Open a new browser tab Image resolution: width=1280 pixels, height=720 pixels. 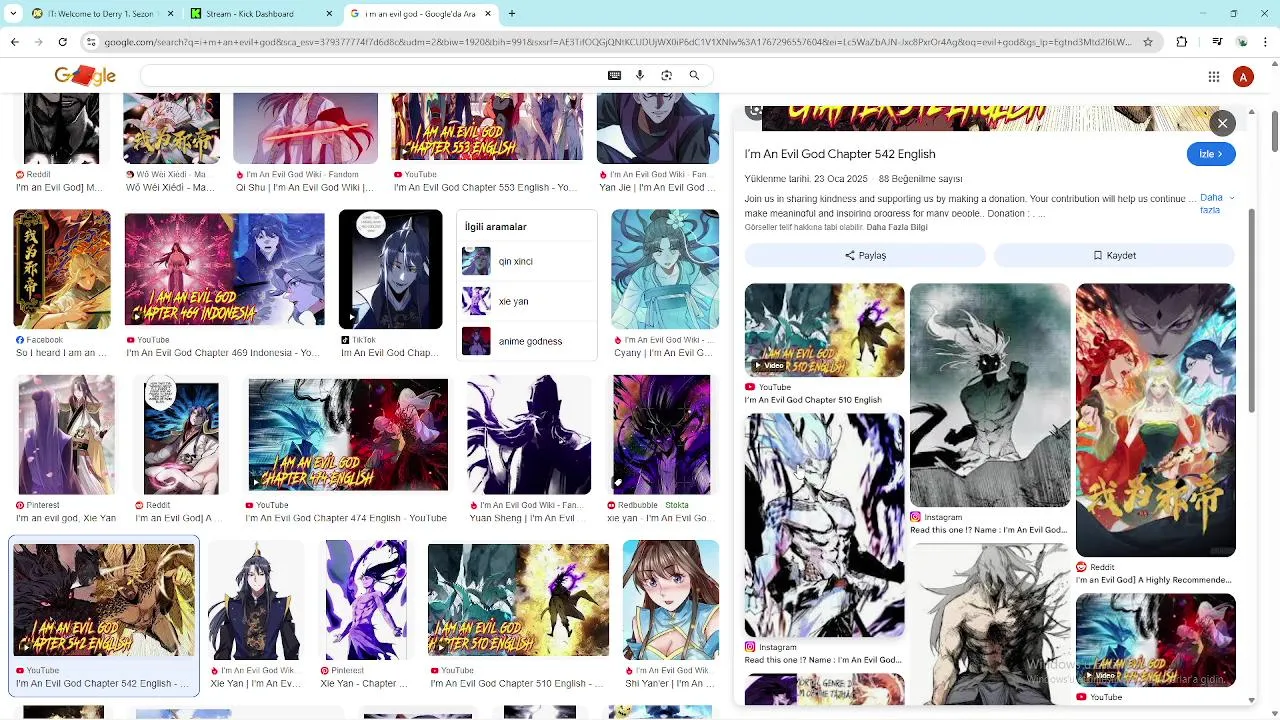tap(512, 14)
